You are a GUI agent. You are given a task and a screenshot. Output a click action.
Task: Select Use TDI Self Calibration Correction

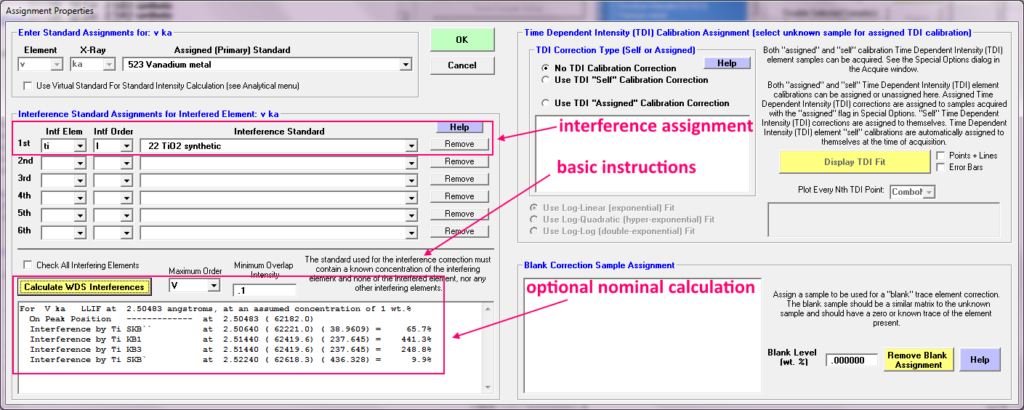click(545, 80)
